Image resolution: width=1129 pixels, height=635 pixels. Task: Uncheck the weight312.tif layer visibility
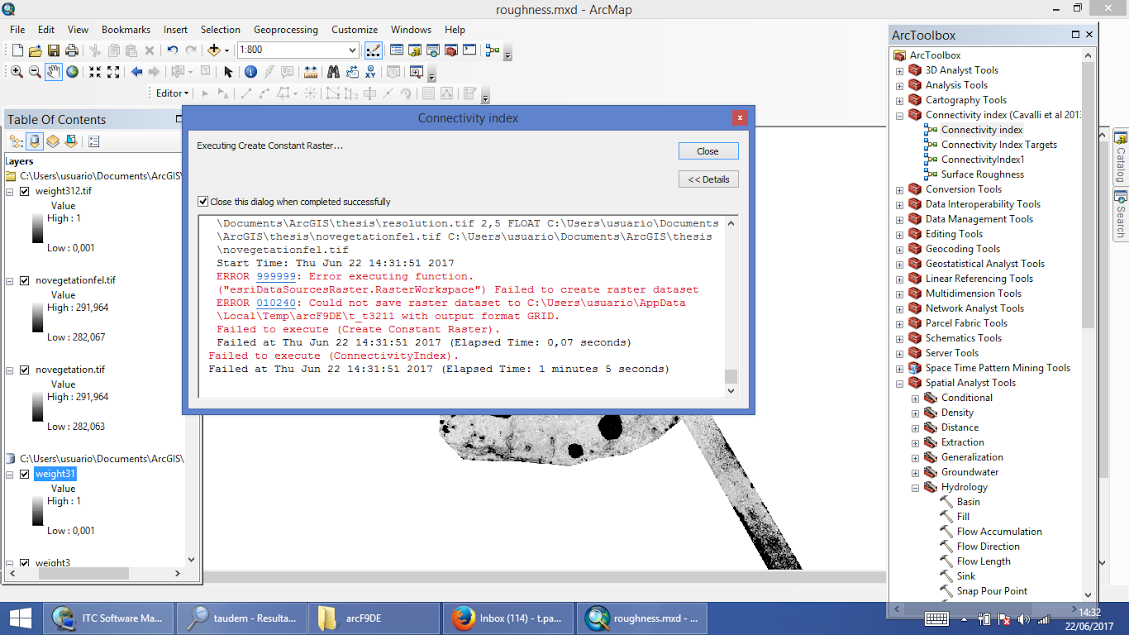[x=25, y=190]
